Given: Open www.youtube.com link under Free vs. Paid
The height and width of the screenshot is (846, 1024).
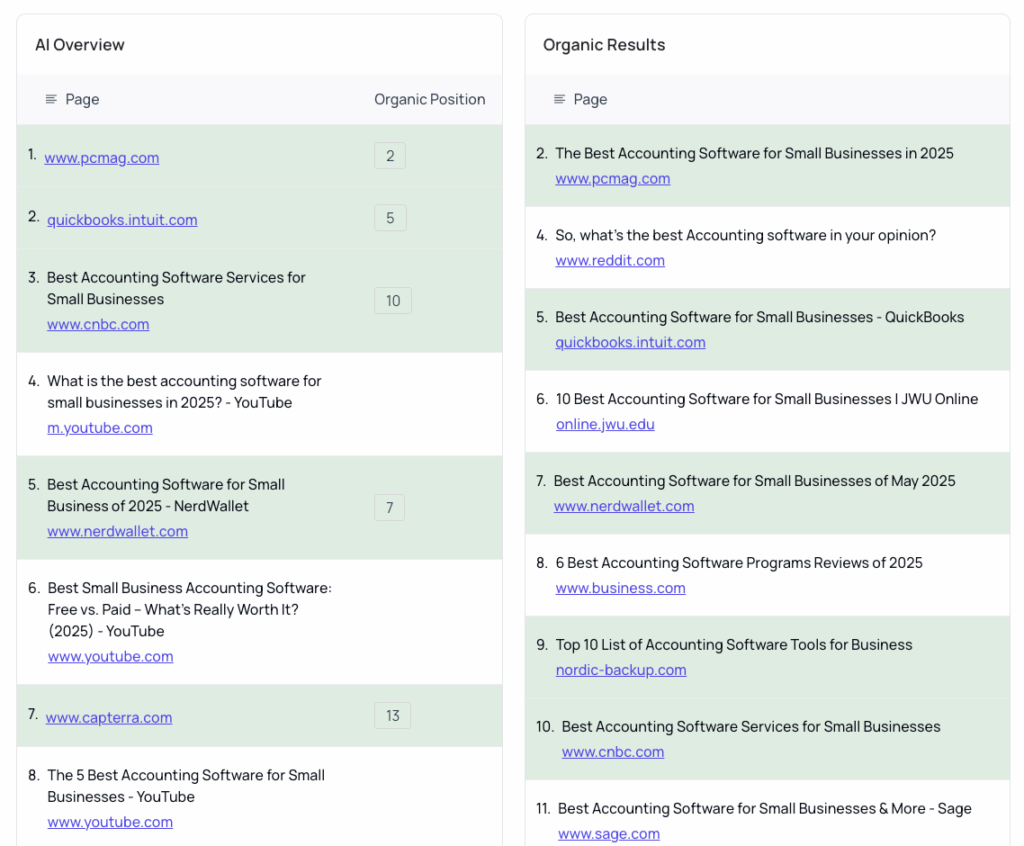Looking at the screenshot, I should pos(110,656).
